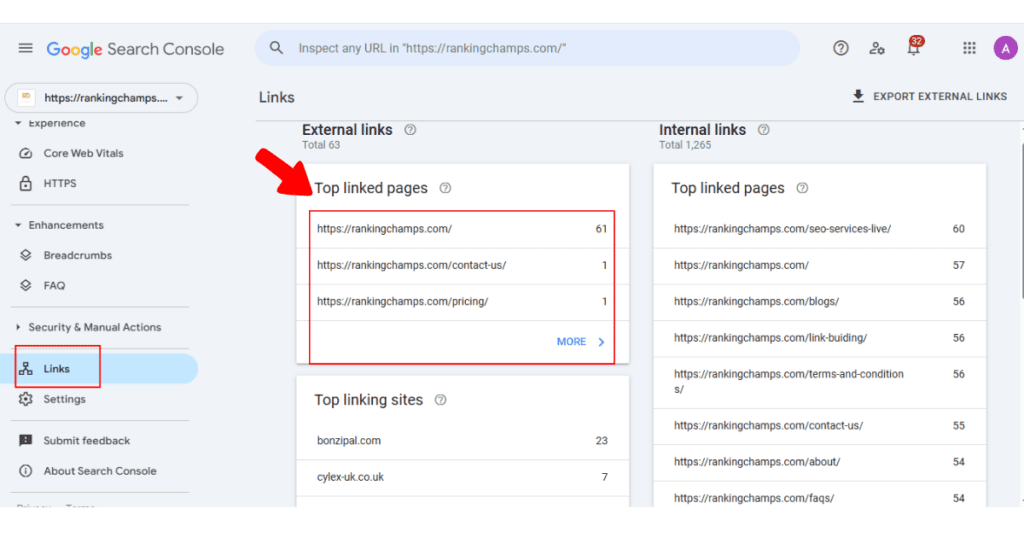Click the chevron next to MORE

pos(601,342)
